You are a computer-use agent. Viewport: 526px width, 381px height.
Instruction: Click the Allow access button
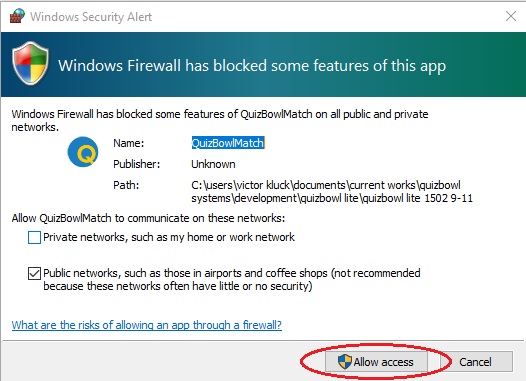point(376,362)
